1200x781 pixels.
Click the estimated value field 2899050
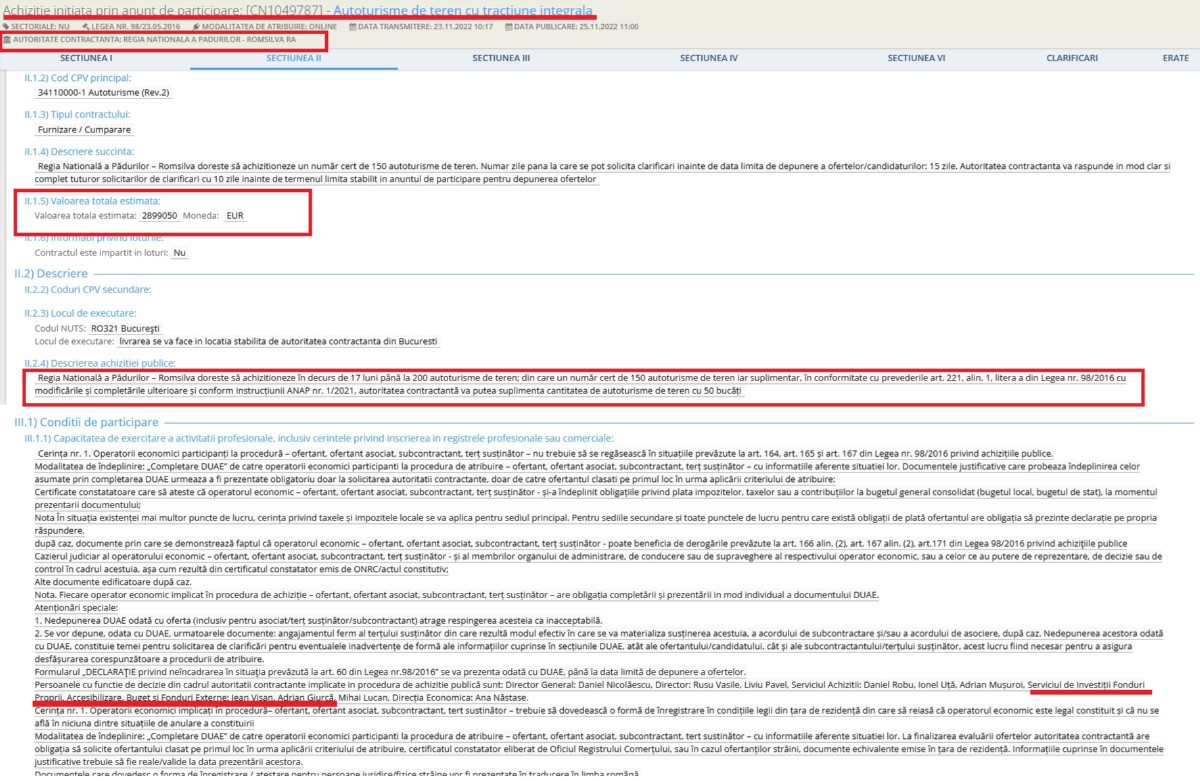[x=160, y=215]
